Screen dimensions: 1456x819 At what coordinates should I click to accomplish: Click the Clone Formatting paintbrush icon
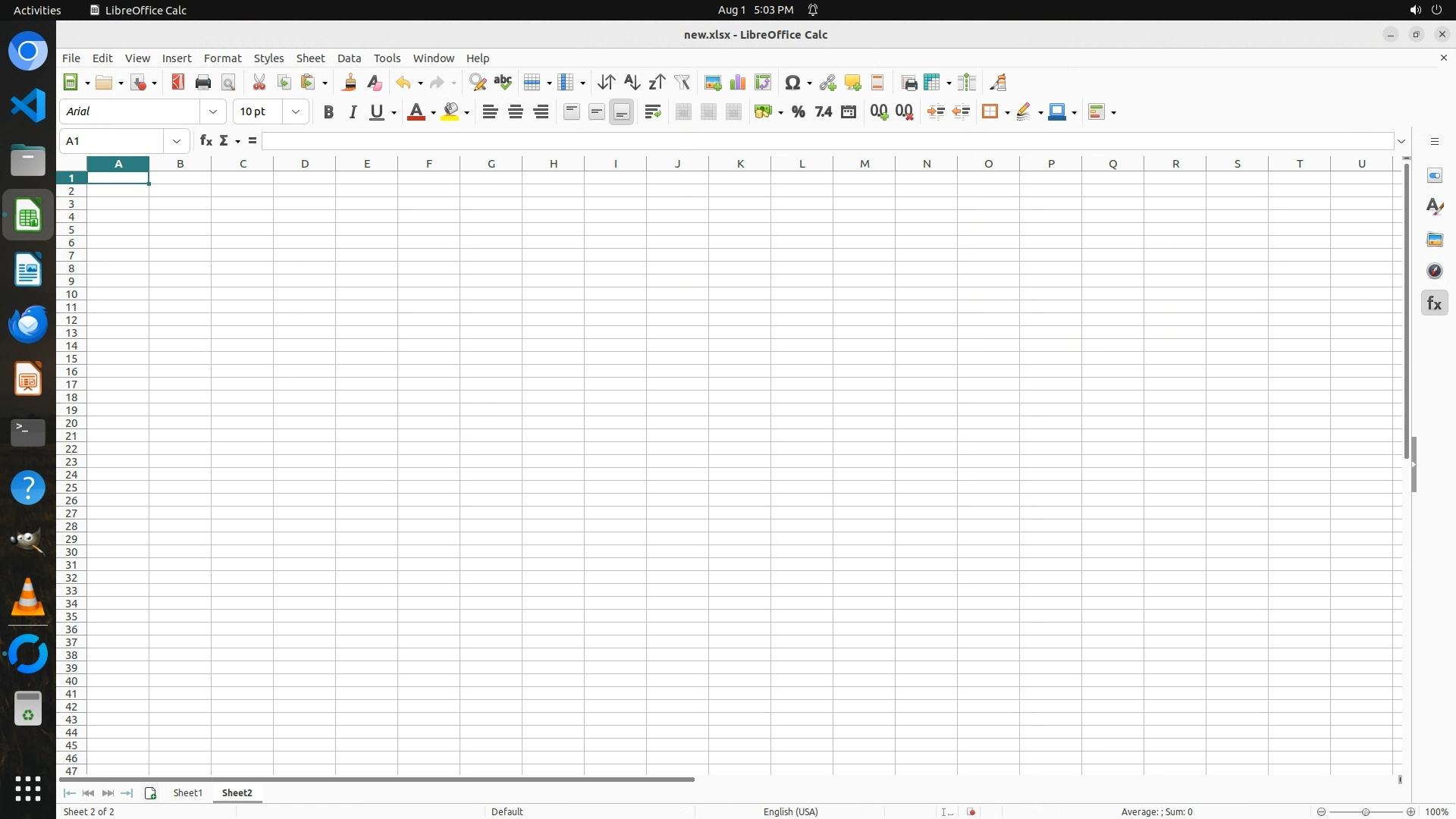pos(350,83)
